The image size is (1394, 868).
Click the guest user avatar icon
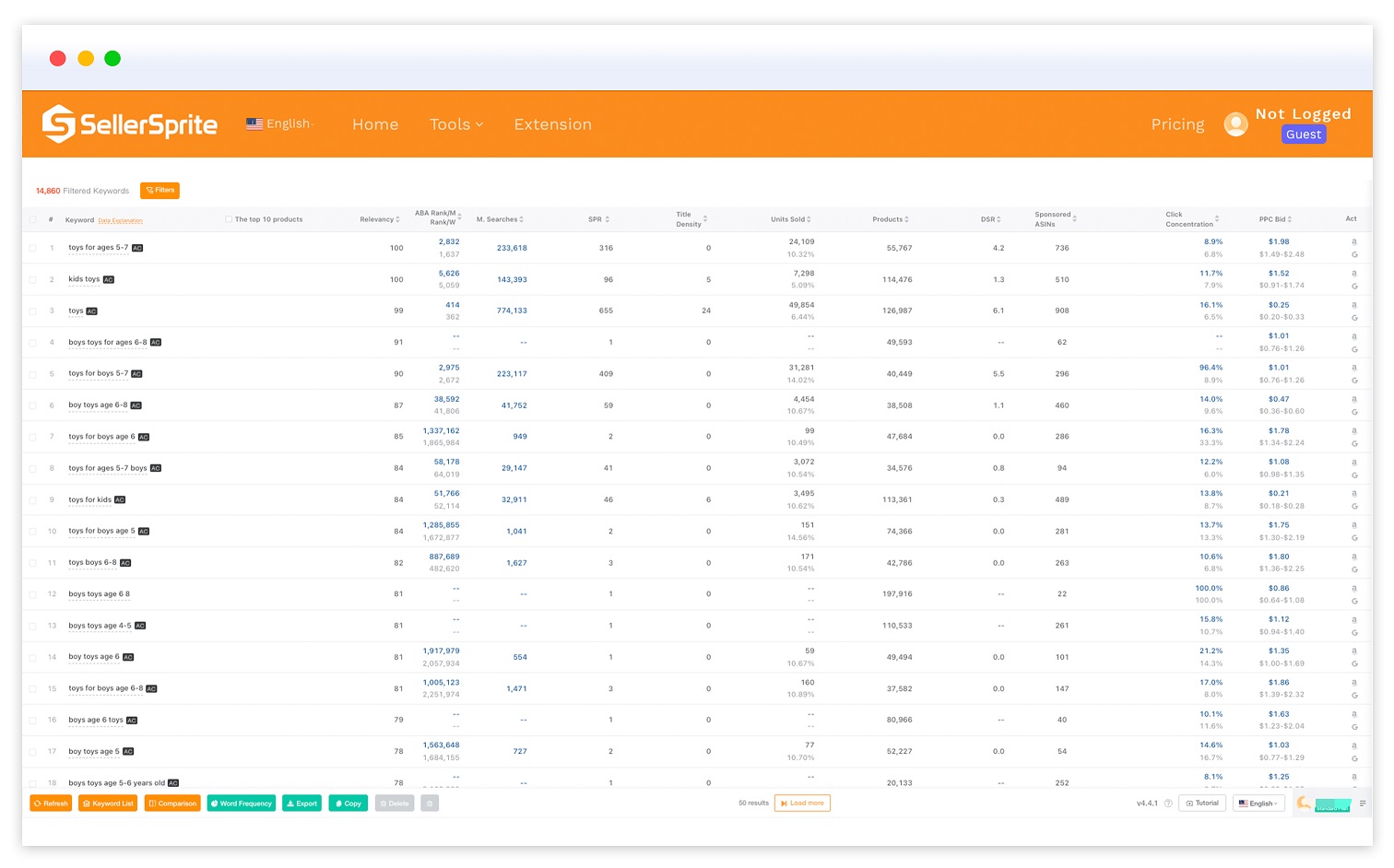point(1235,123)
